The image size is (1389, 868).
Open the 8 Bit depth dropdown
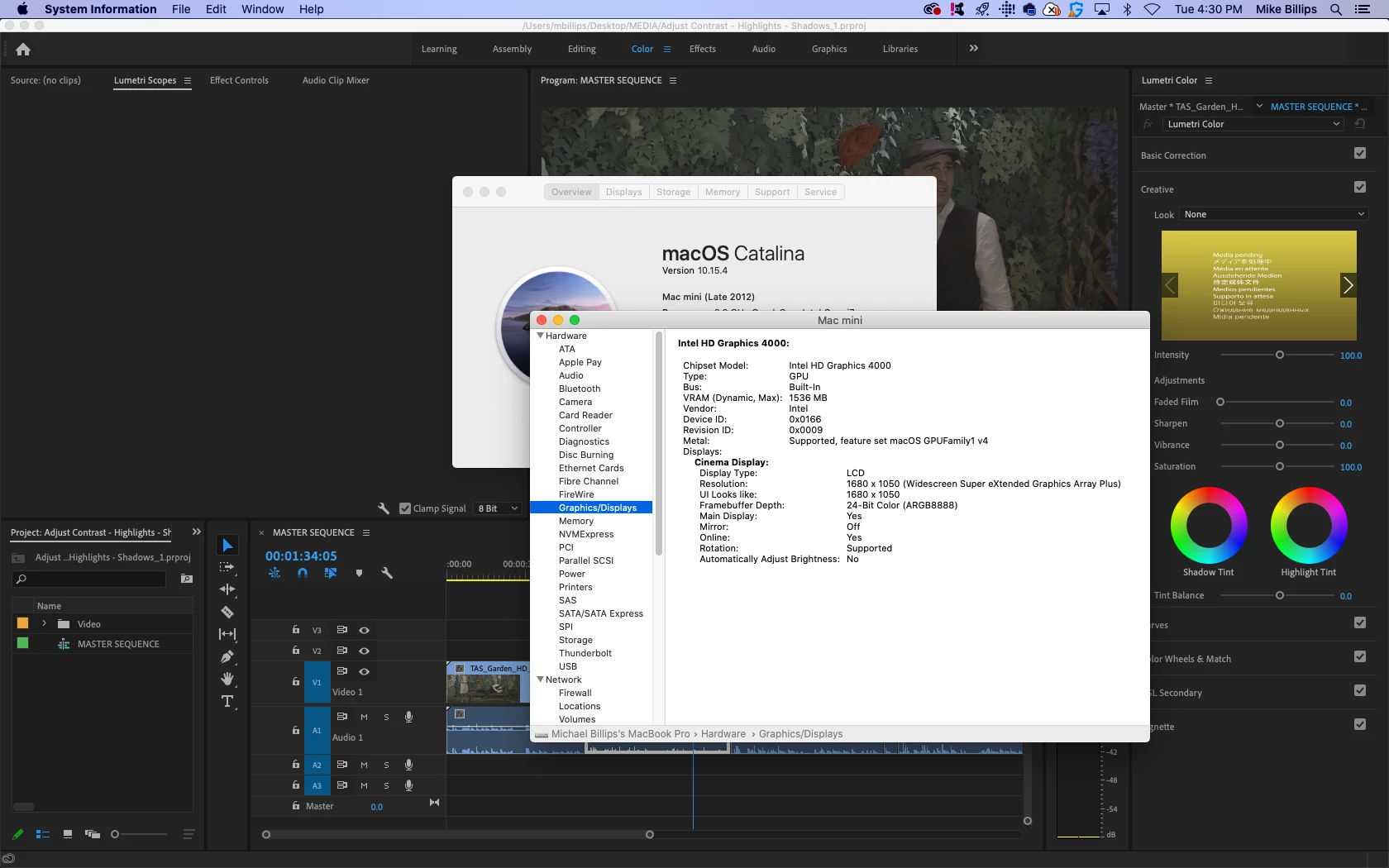click(499, 508)
